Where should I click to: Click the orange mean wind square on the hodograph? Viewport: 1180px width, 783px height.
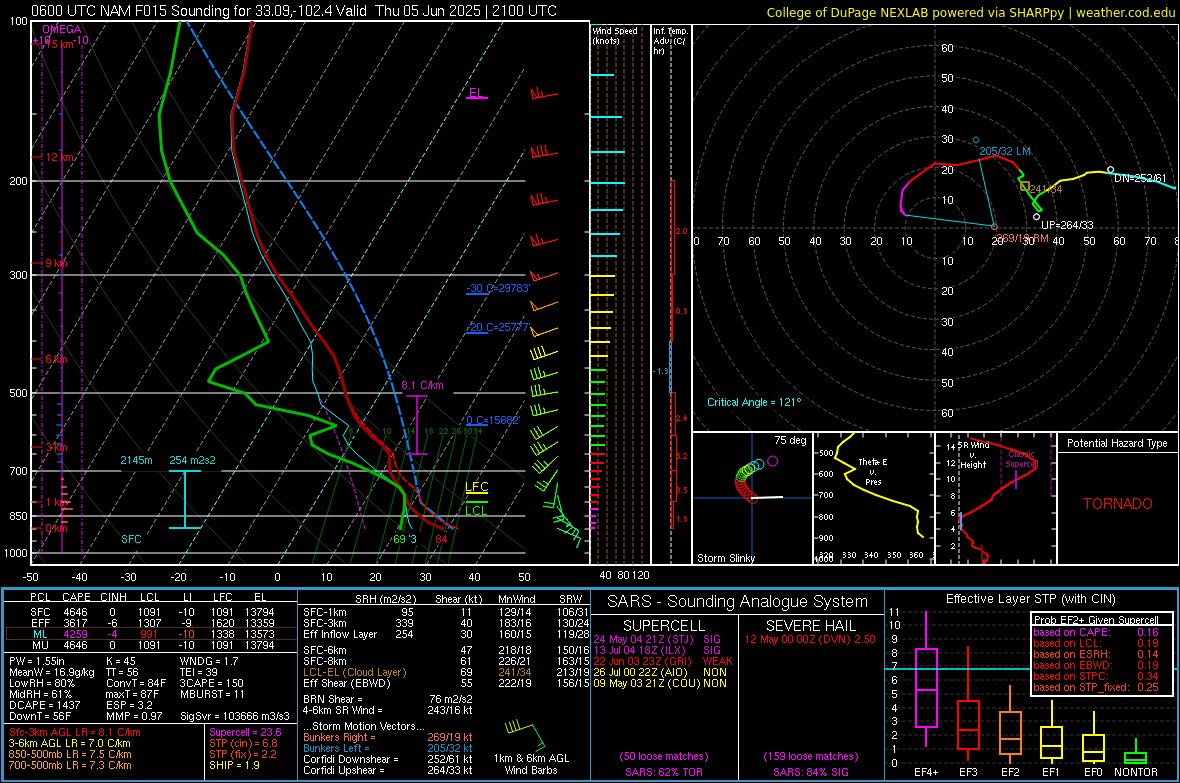[x=1024, y=186]
